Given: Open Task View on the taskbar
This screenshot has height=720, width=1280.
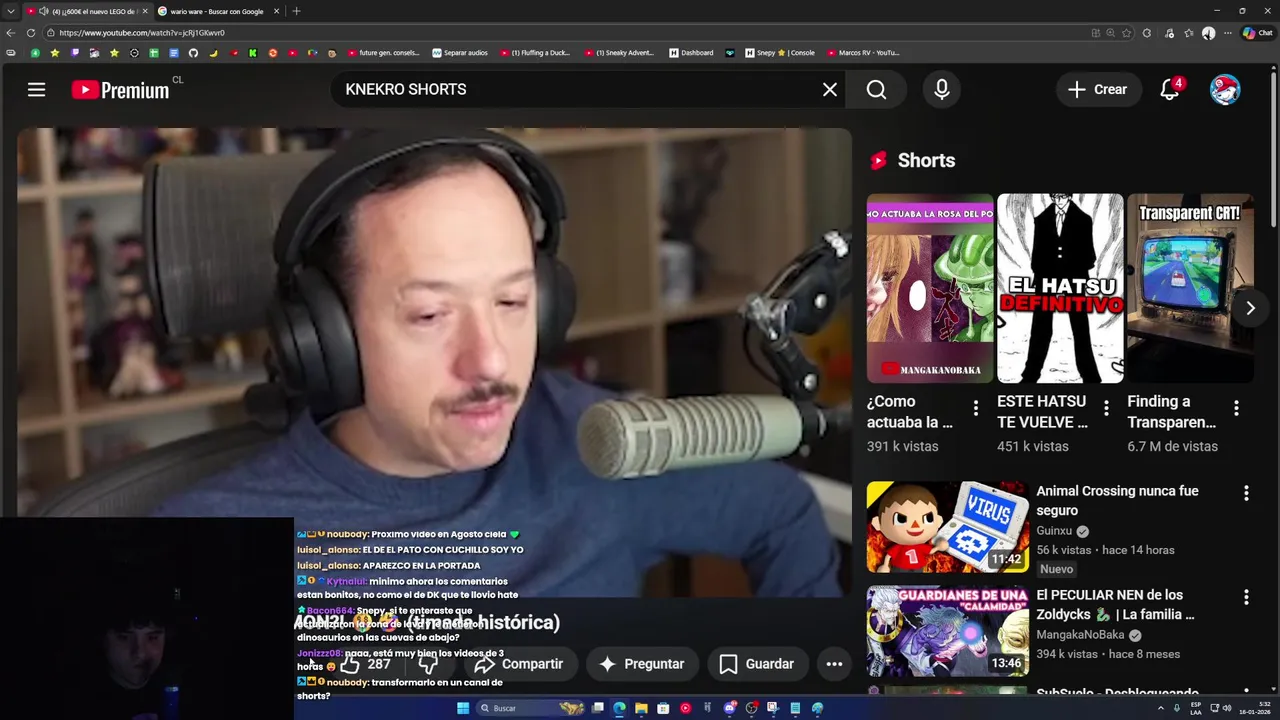Looking at the screenshot, I should [x=598, y=708].
